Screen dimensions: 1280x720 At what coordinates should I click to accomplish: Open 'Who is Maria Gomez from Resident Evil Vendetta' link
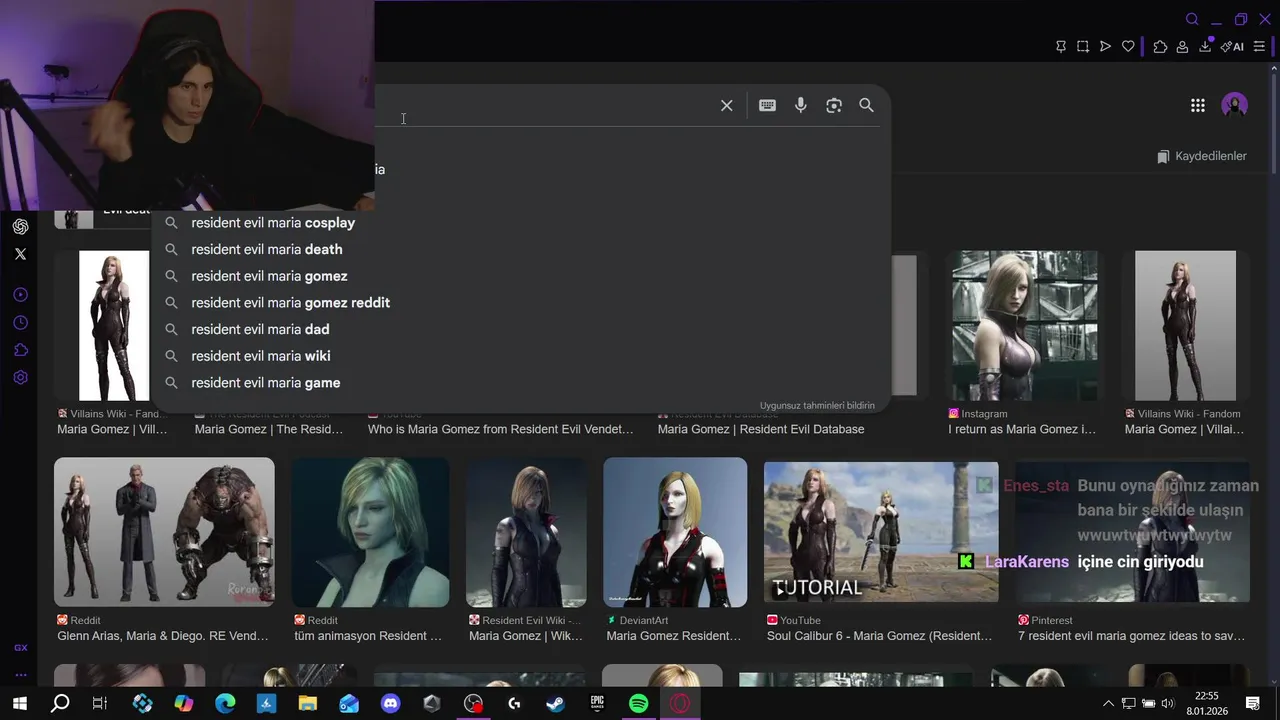pyautogui.click(x=501, y=429)
